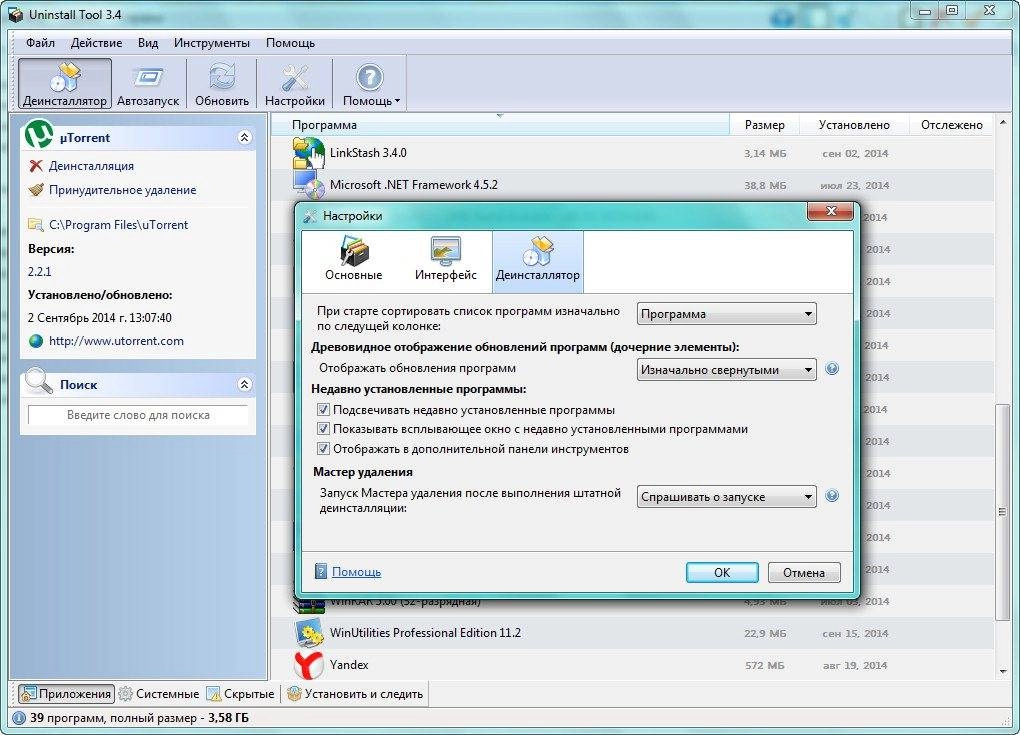Open the Помощь menu in menu bar

click(290, 43)
